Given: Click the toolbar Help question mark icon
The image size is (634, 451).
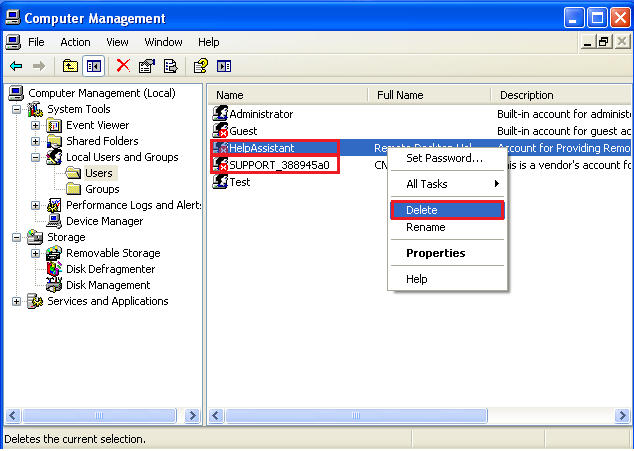Looking at the screenshot, I should (x=200, y=66).
